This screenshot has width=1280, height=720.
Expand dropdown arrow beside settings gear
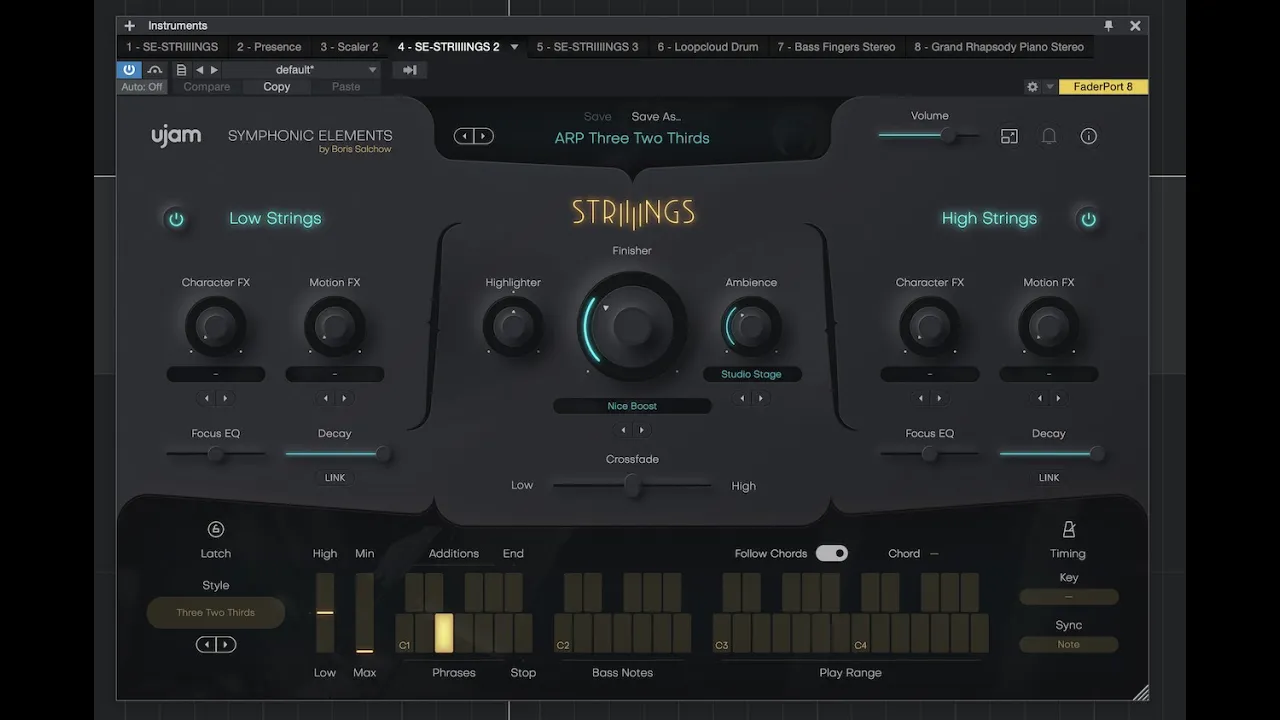(x=1050, y=87)
